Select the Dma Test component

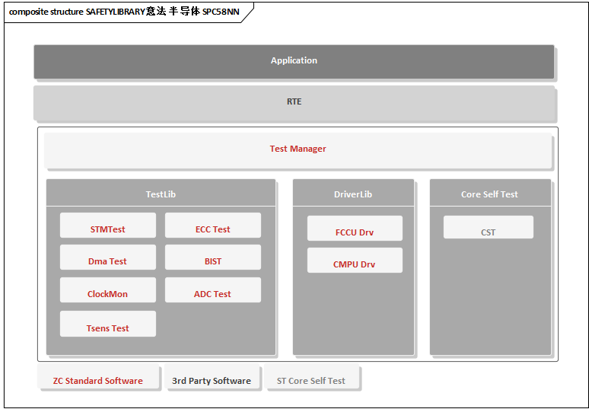(x=108, y=257)
